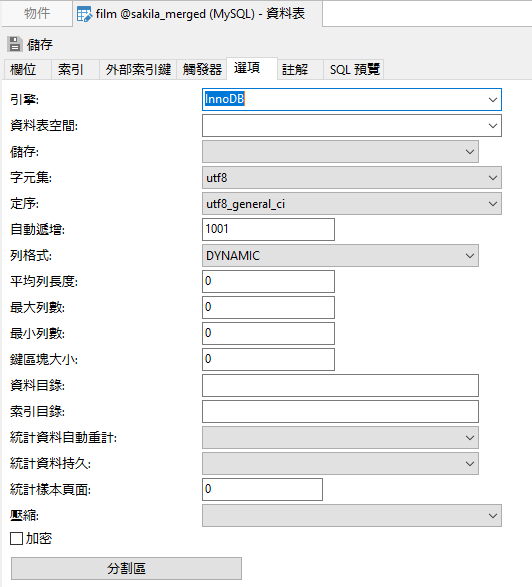The height and width of the screenshot is (587, 532).
Task: Switch to the 物件 tab
Action: click(37, 13)
